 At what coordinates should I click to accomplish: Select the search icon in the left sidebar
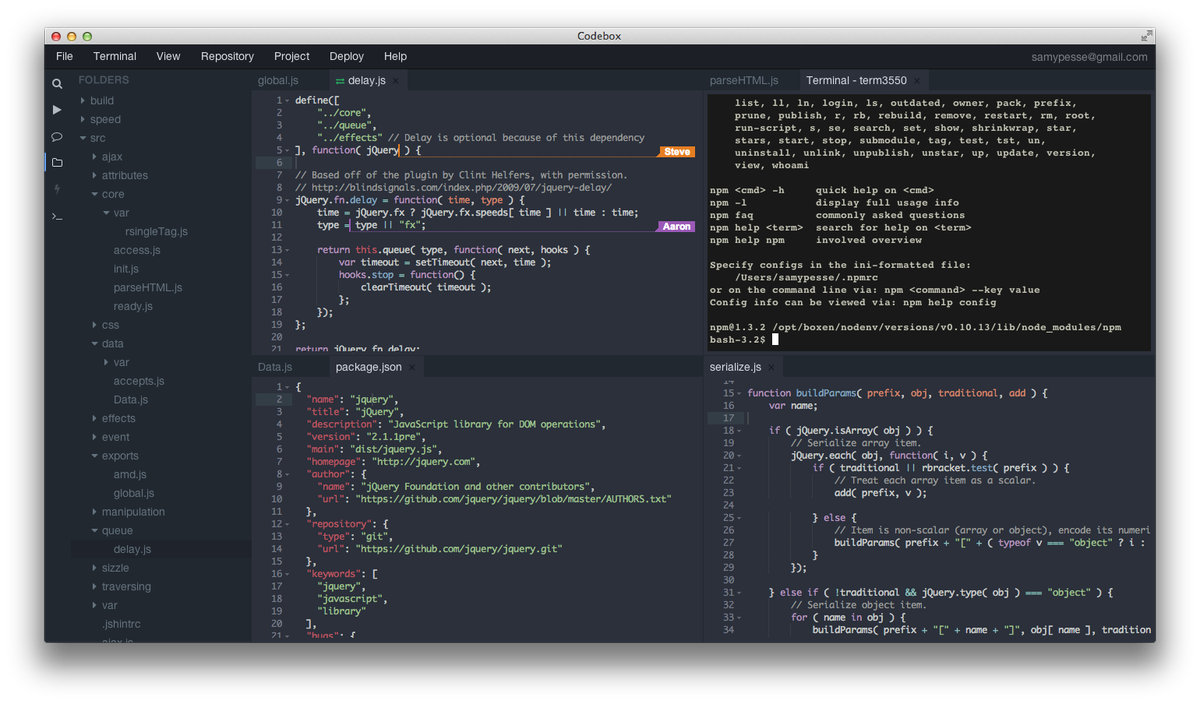[x=57, y=84]
